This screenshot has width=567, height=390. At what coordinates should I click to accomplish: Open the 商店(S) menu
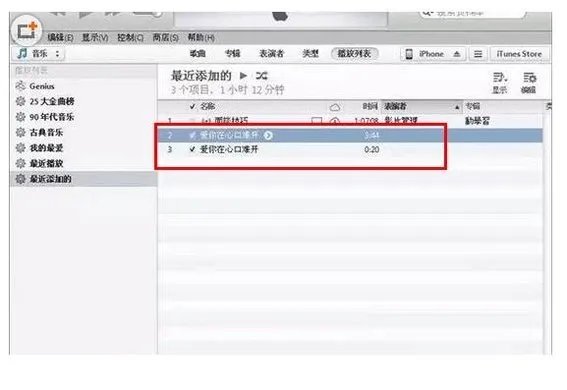tap(165, 37)
